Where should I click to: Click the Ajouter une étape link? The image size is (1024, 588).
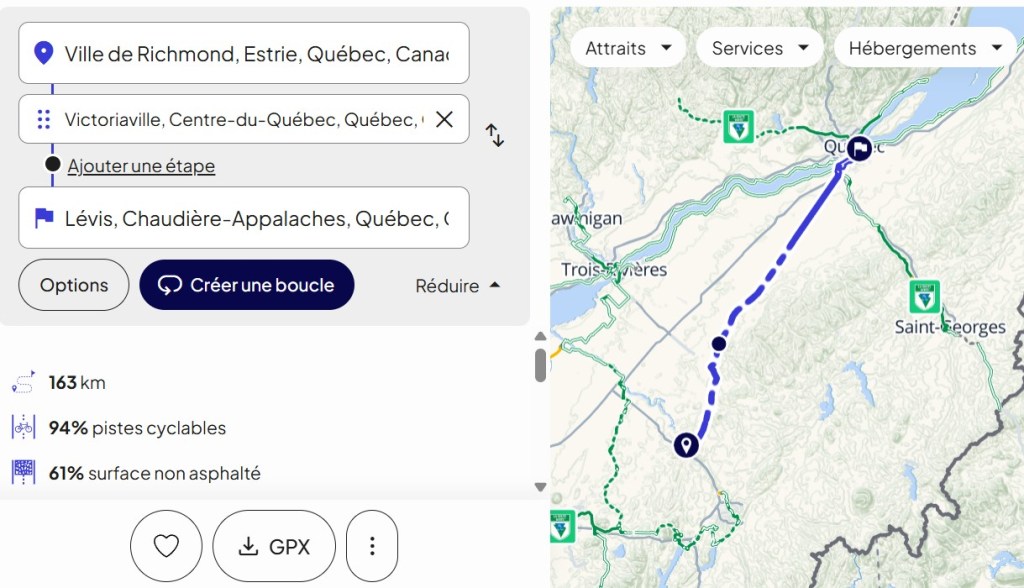(141, 166)
